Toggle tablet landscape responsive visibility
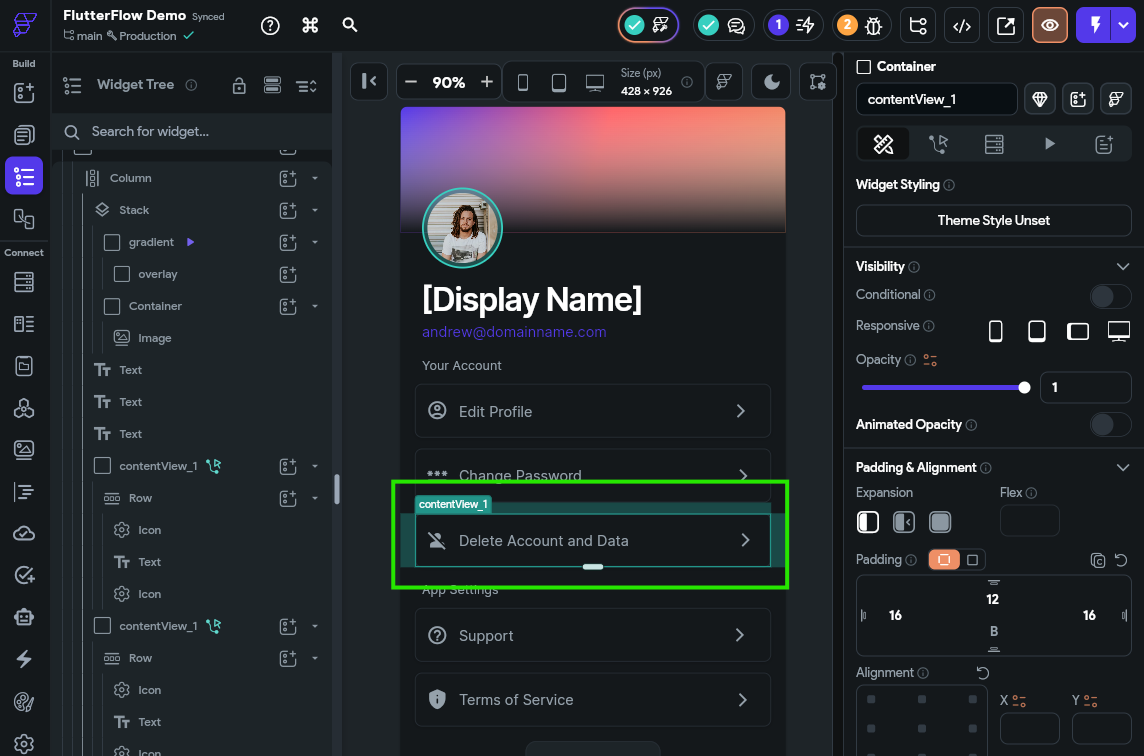This screenshot has width=1144, height=756. tap(1078, 331)
